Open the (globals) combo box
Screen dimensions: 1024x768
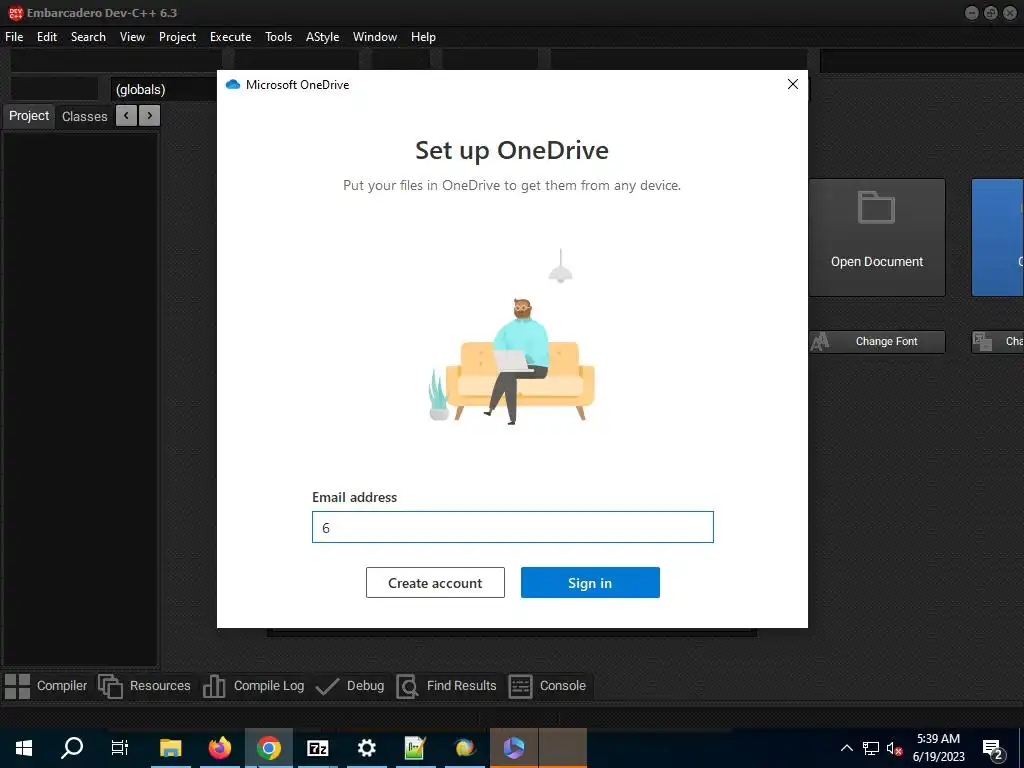(x=163, y=89)
